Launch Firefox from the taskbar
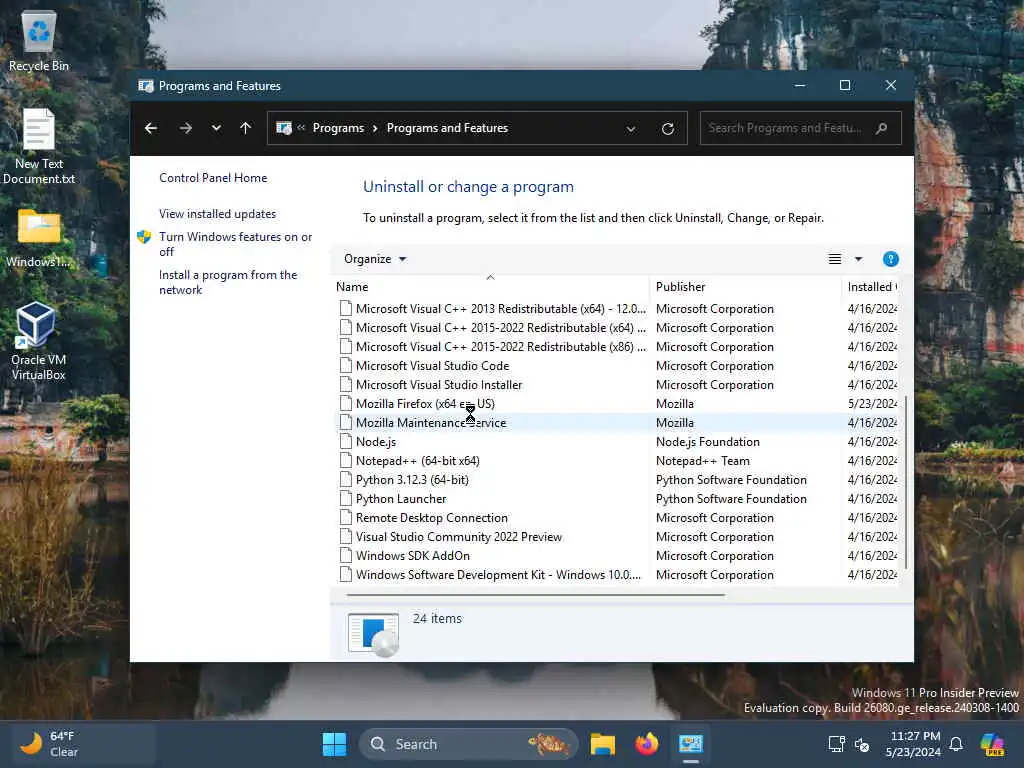Image resolution: width=1024 pixels, height=768 pixels. (647, 744)
